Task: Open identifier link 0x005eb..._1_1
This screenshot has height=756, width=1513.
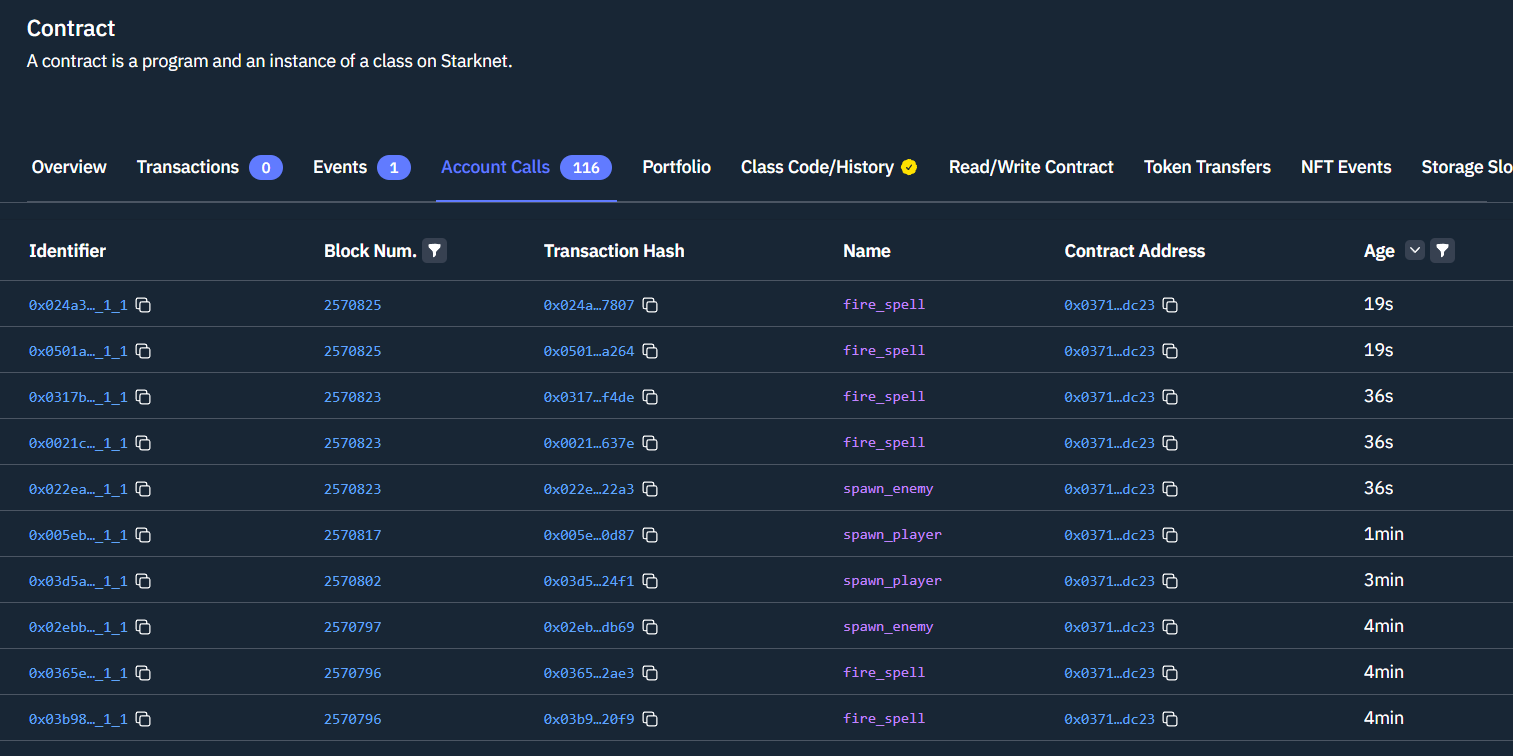Action: coord(78,535)
